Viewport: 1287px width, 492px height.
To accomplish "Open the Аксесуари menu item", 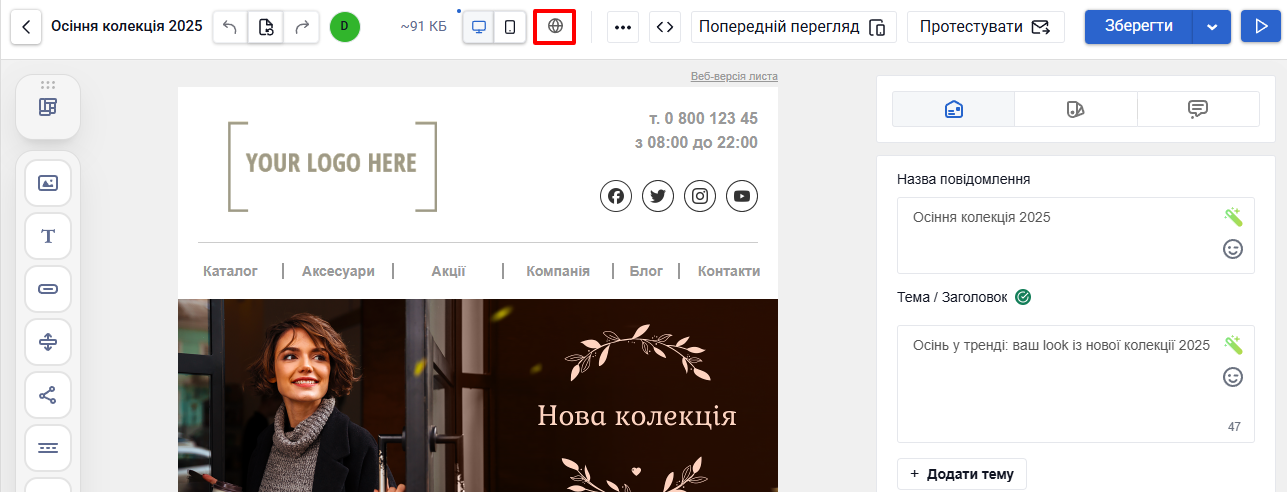I will click(338, 271).
